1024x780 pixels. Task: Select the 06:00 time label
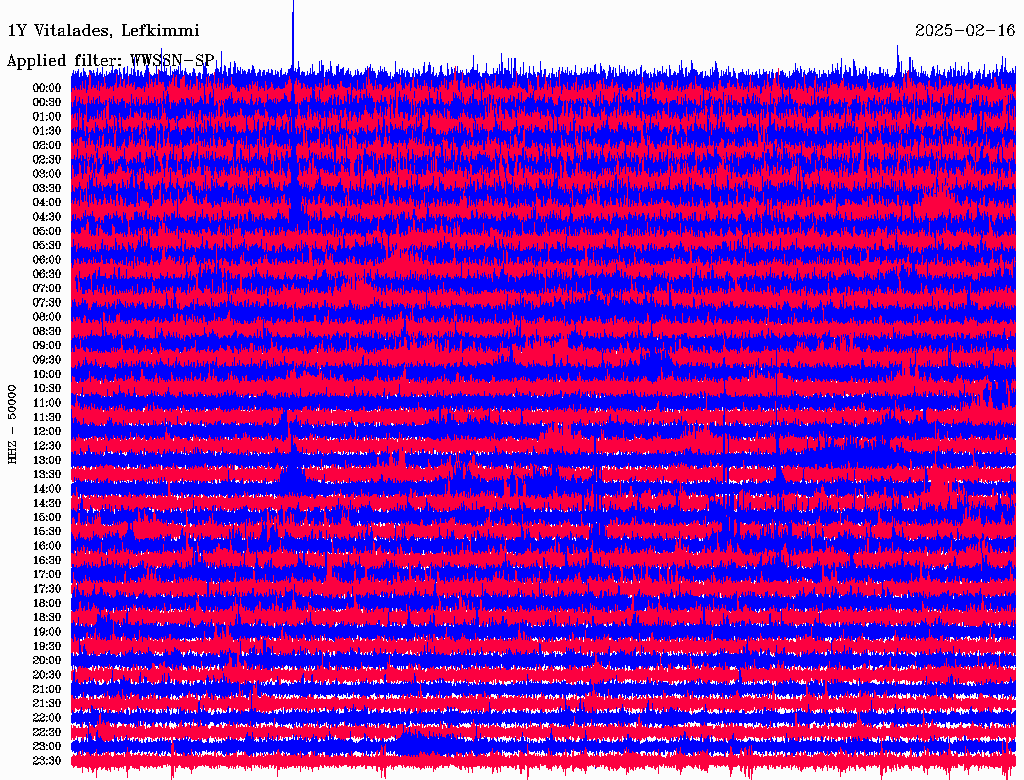tap(47, 259)
